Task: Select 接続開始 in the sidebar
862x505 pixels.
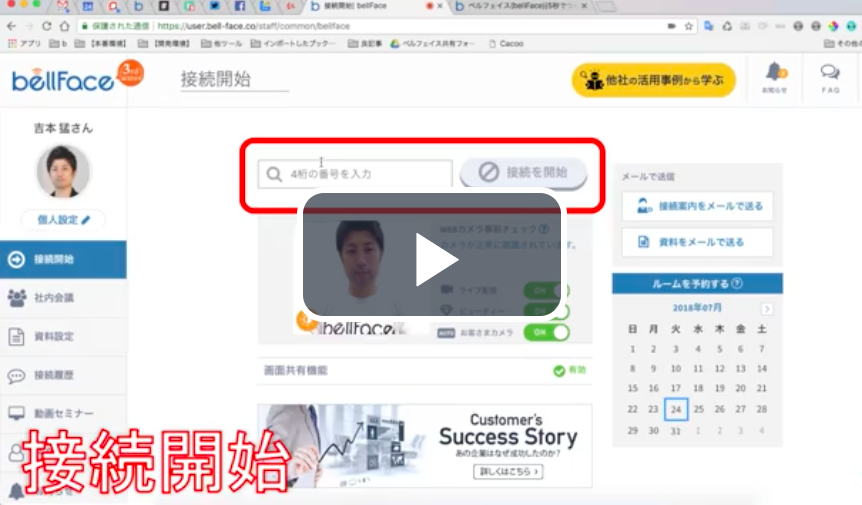Action: pos(63,259)
